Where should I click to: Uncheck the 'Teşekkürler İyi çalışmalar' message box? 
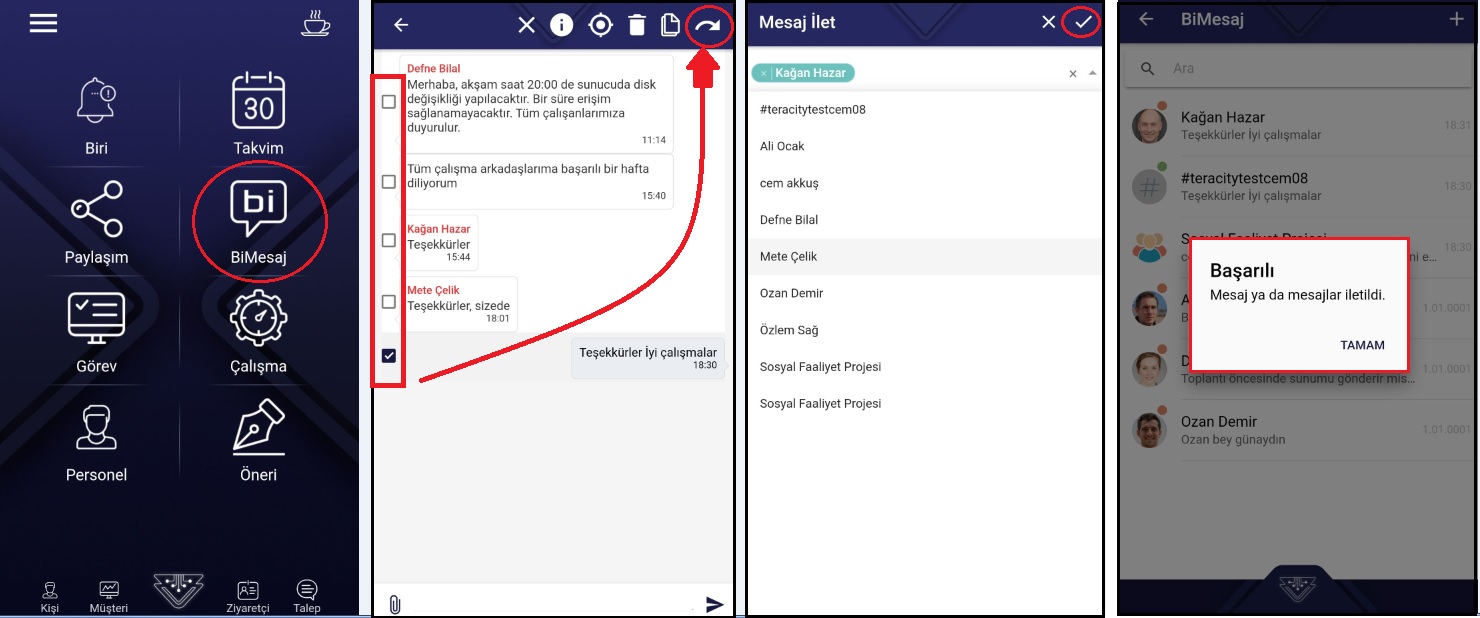click(x=389, y=355)
